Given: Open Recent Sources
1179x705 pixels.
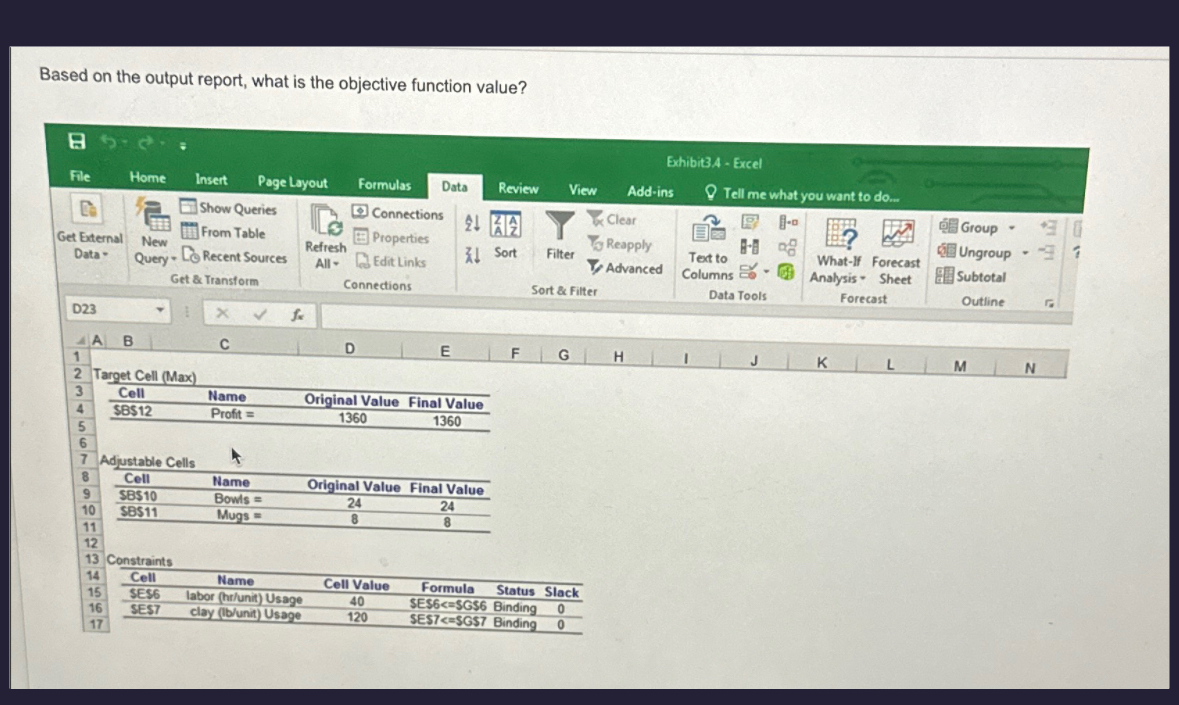Looking at the screenshot, I should click(x=235, y=256).
